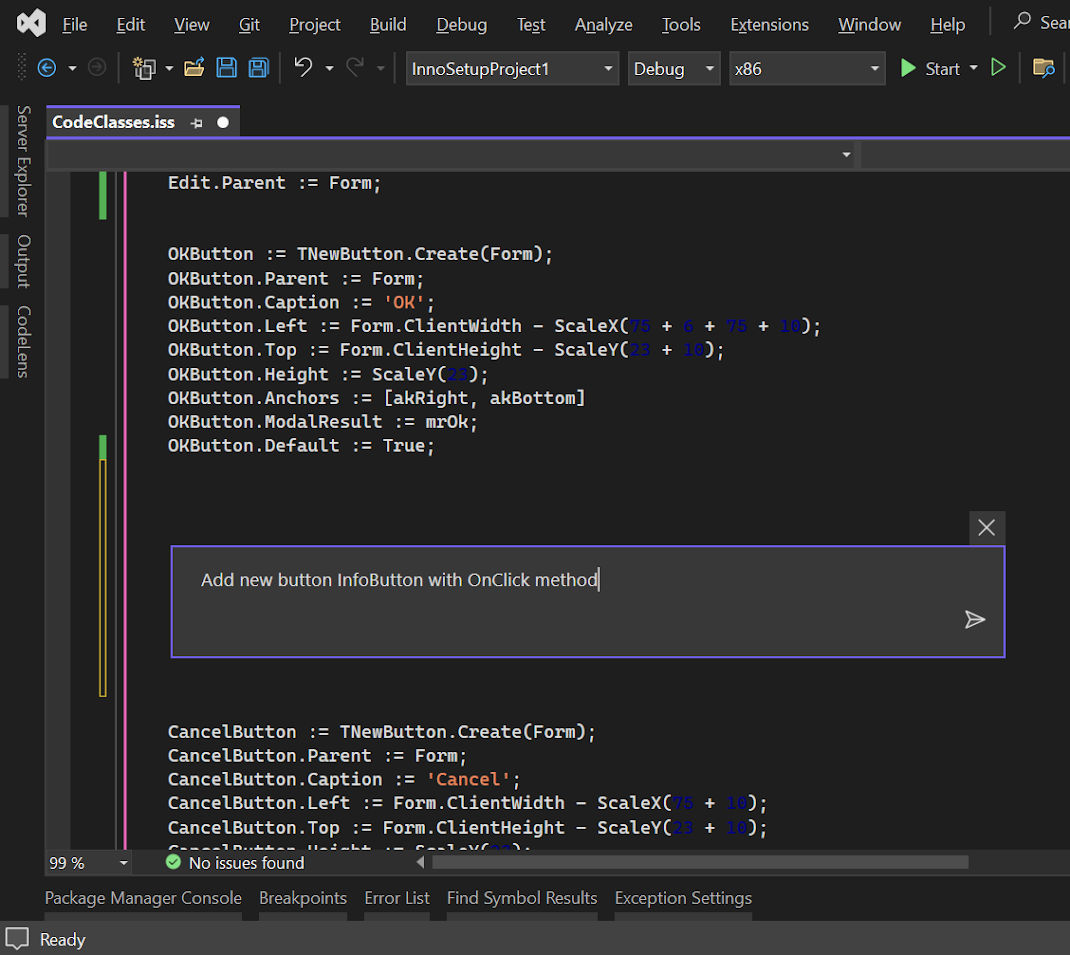Click the Open File folder icon

coord(194,68)
